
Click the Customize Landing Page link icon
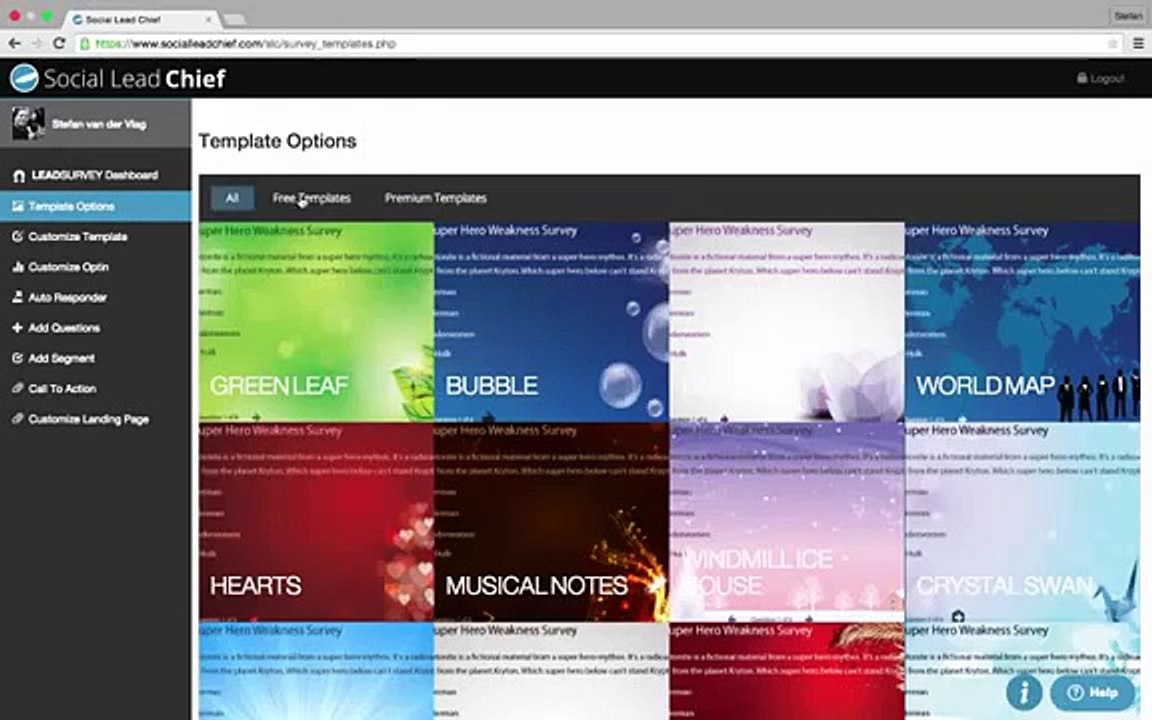click(x=18, y=419)
